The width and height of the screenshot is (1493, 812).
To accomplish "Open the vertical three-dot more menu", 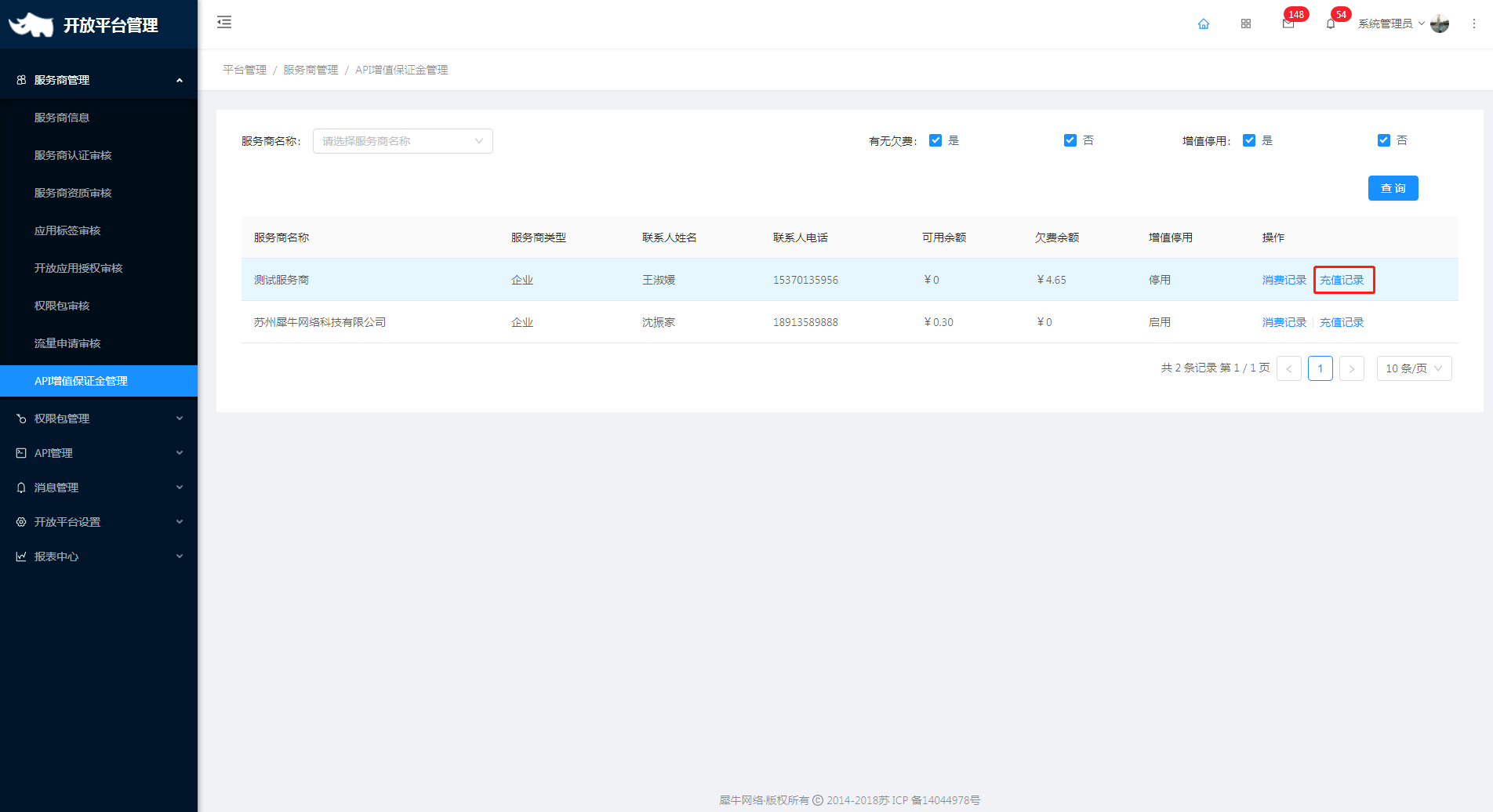I will (x=1474, y=24).
